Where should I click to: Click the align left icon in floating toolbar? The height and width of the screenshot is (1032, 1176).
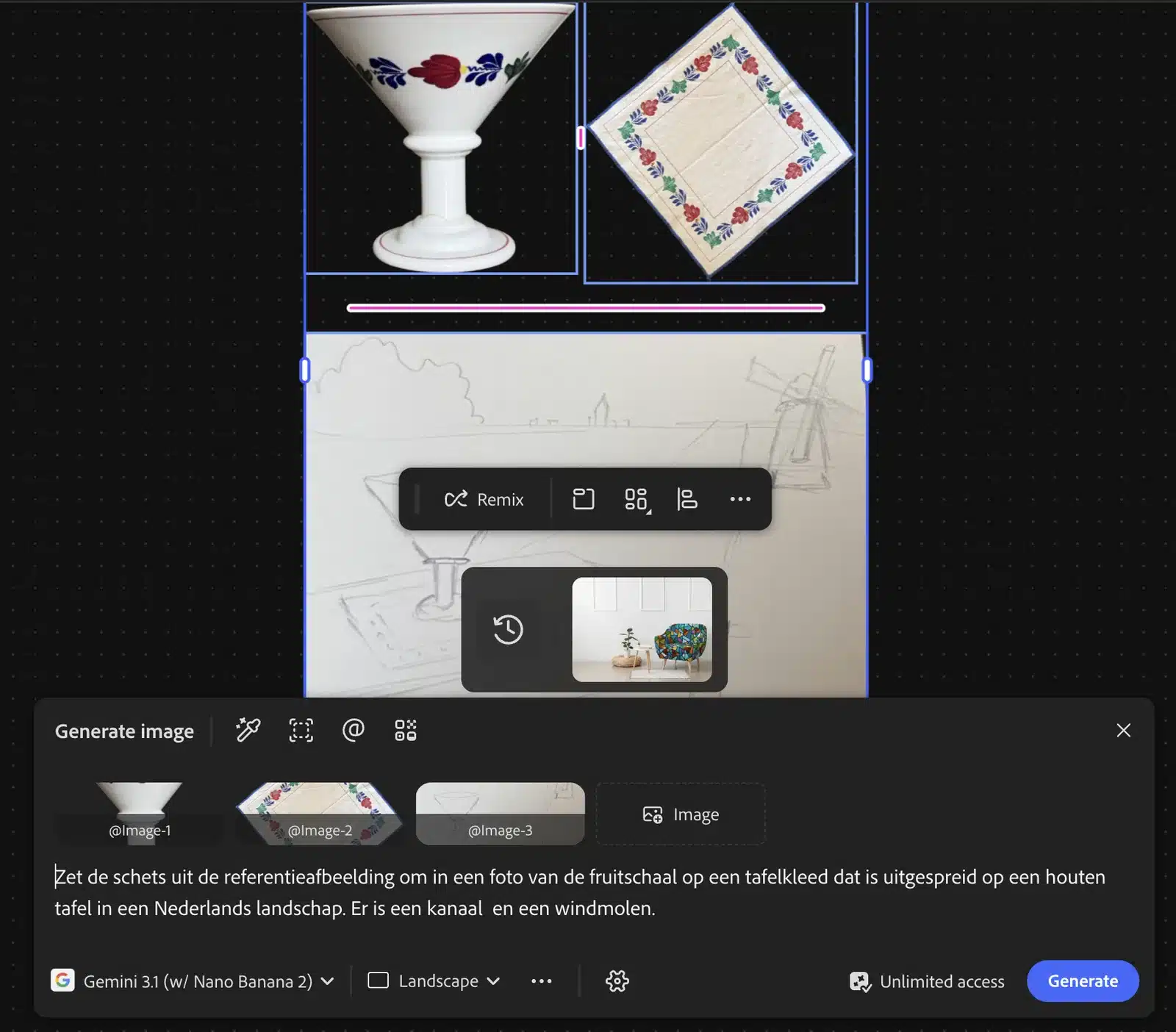(x=687, y=500)
